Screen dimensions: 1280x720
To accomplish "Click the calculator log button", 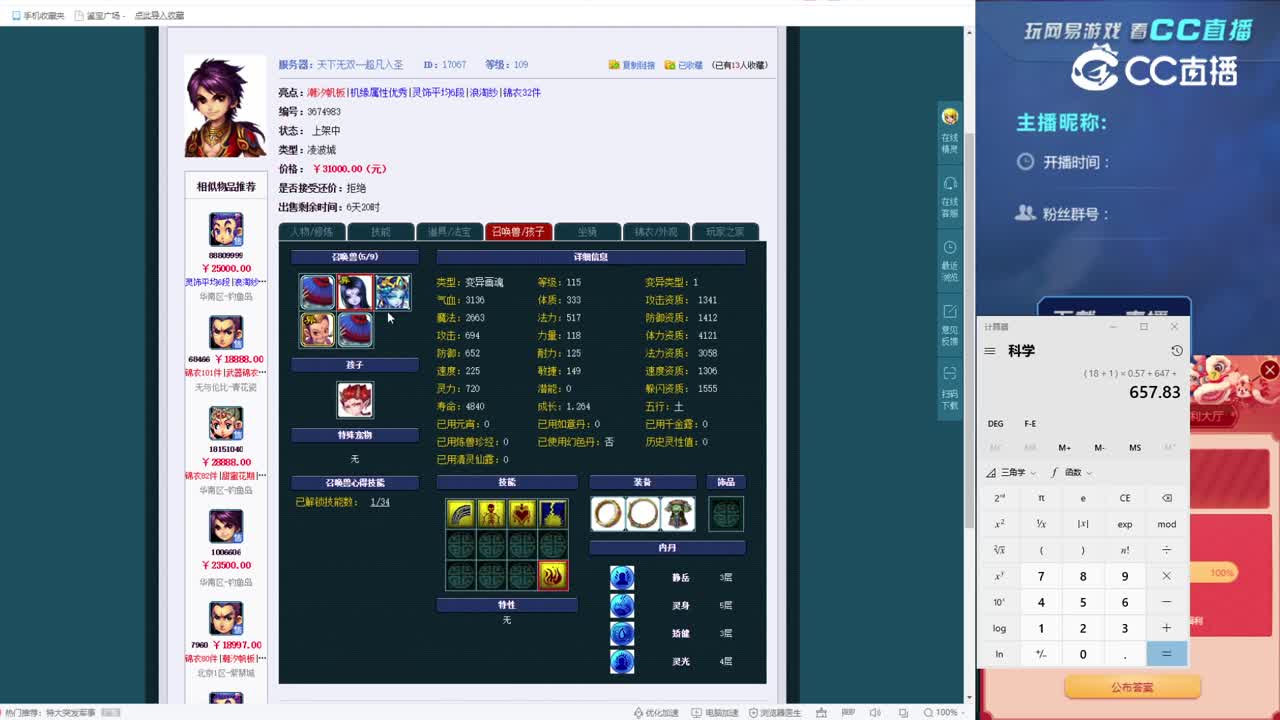I will [999, 628].
